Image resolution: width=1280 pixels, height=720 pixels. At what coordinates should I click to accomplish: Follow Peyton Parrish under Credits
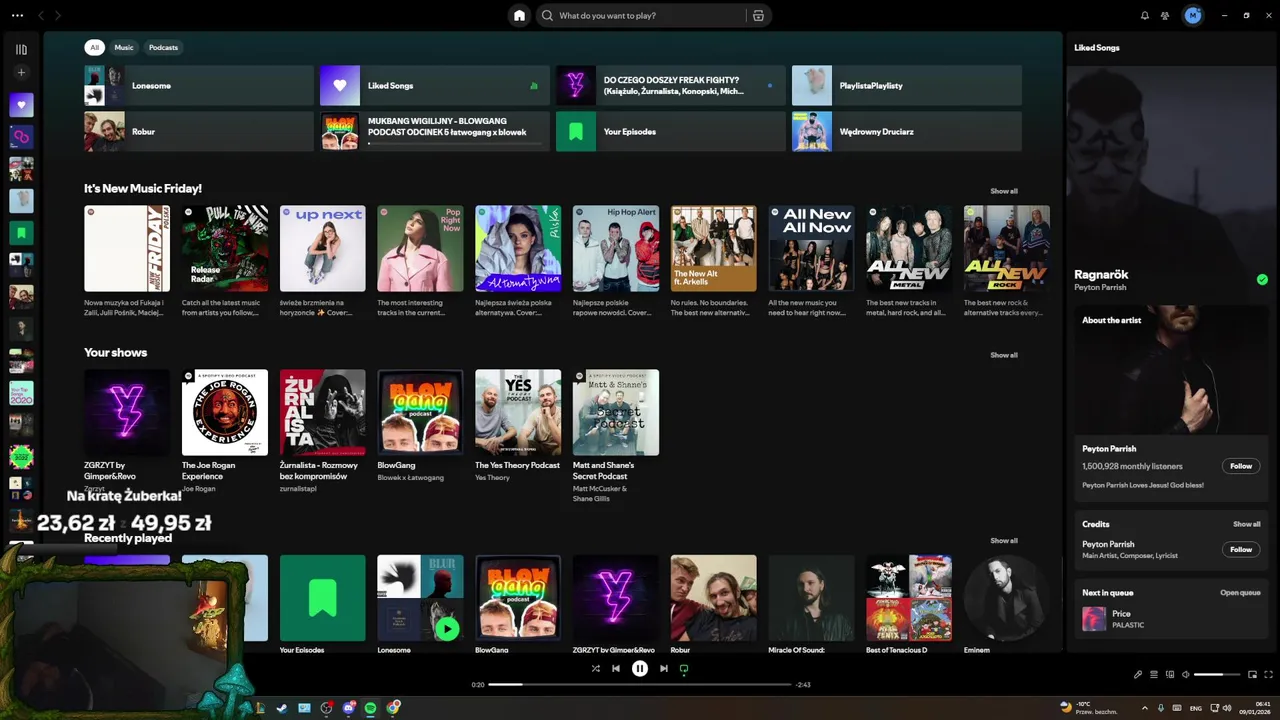click(x=1241, y=549)
